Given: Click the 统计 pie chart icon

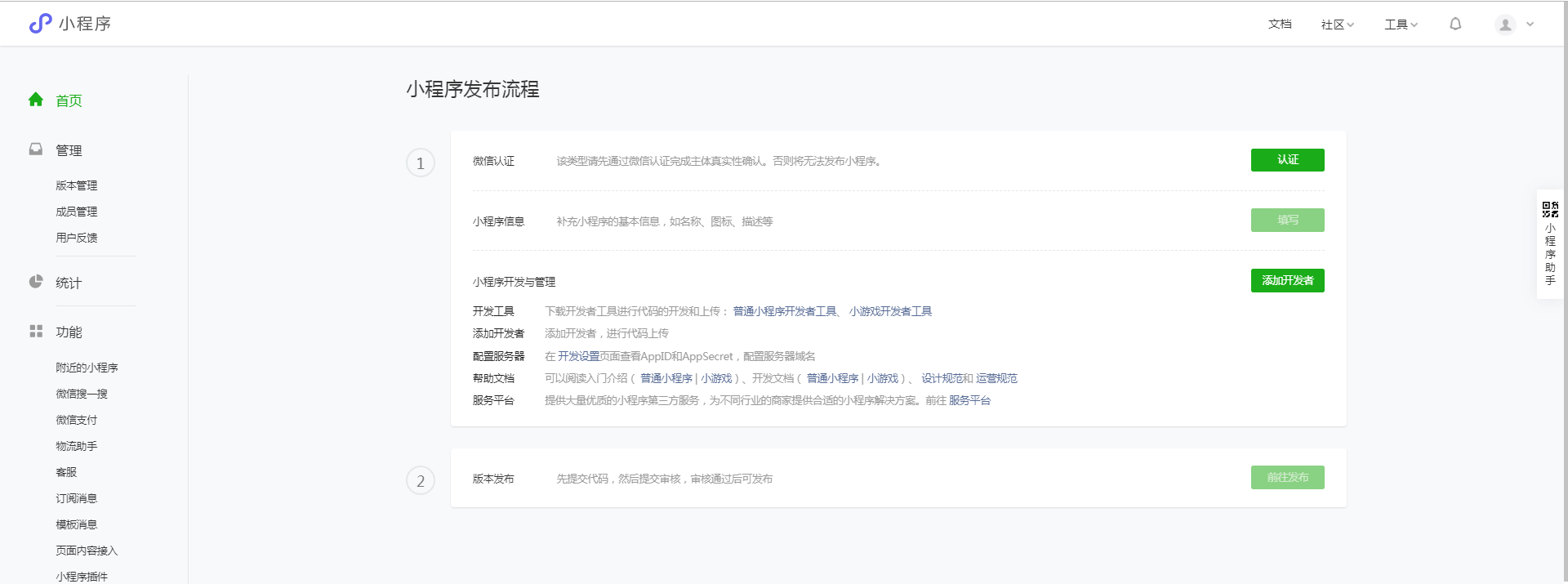Looking at the screenshot, I should click(36, 282).
